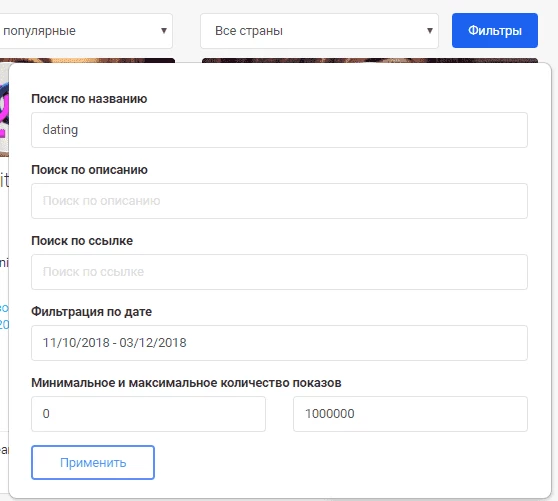This screenshot has height=501, width=558.
Task: Open the date range field 11/10/2018 - 03/12/2018
Action: click(279, 343)
